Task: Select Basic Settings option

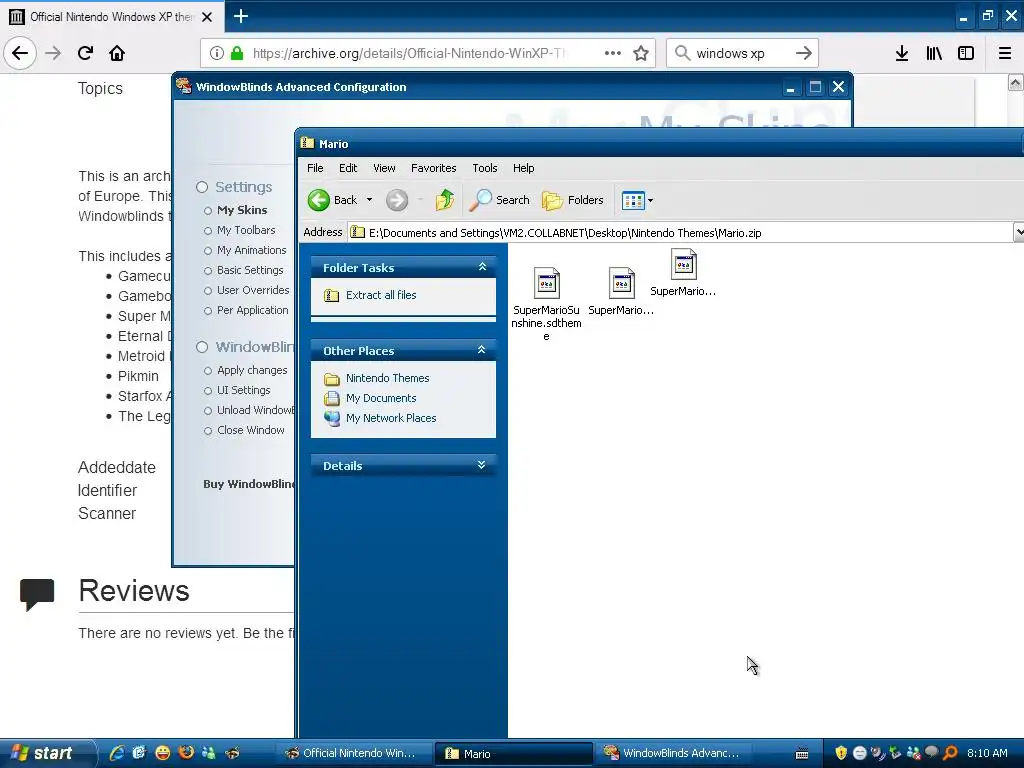Action: (x=243, y=270)
